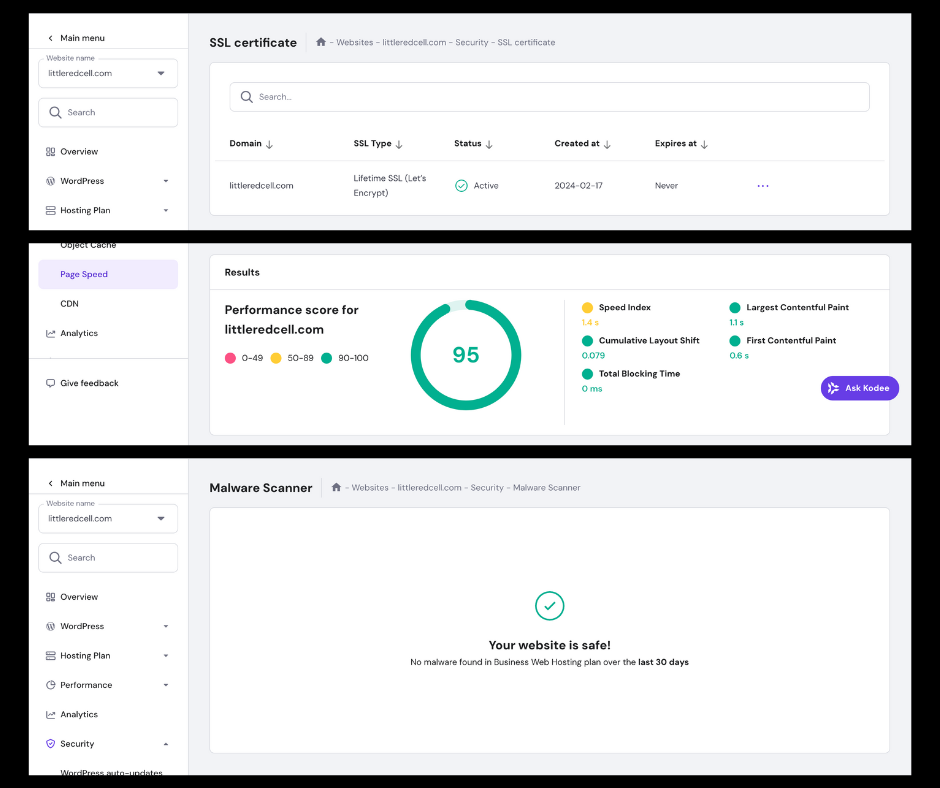Click the green website safe checkmark icon

(549, 605)
